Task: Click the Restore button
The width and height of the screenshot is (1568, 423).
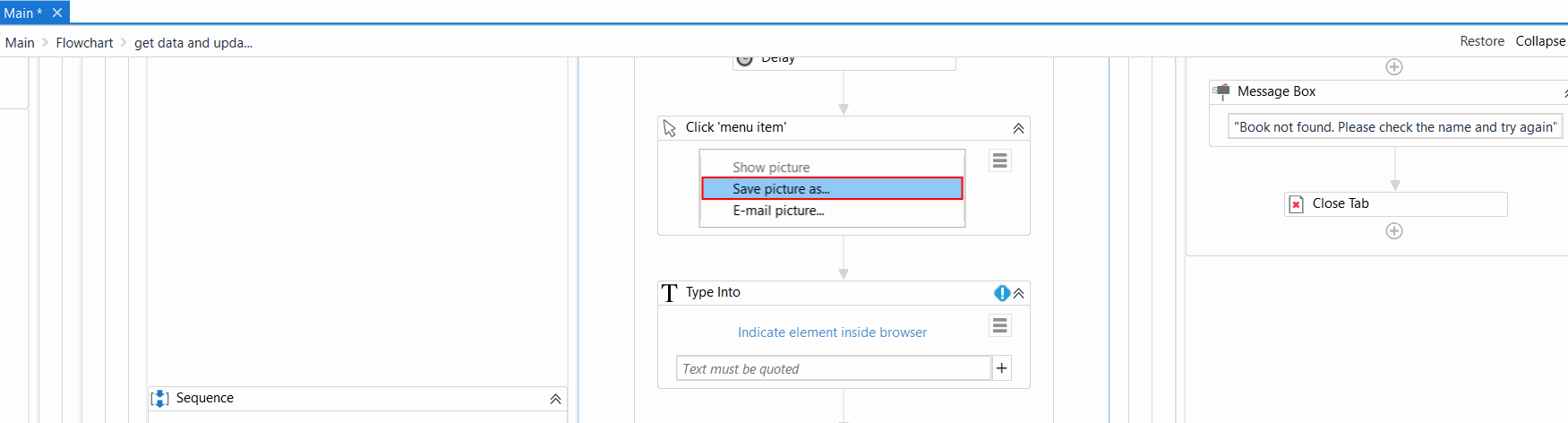Action: click(1482, 41)
